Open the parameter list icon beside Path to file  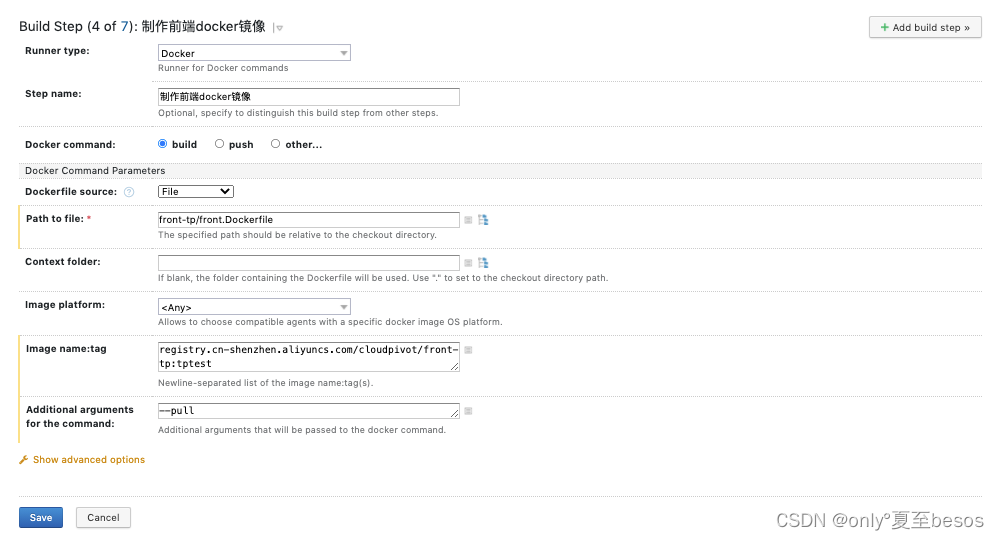coord(468,220)
